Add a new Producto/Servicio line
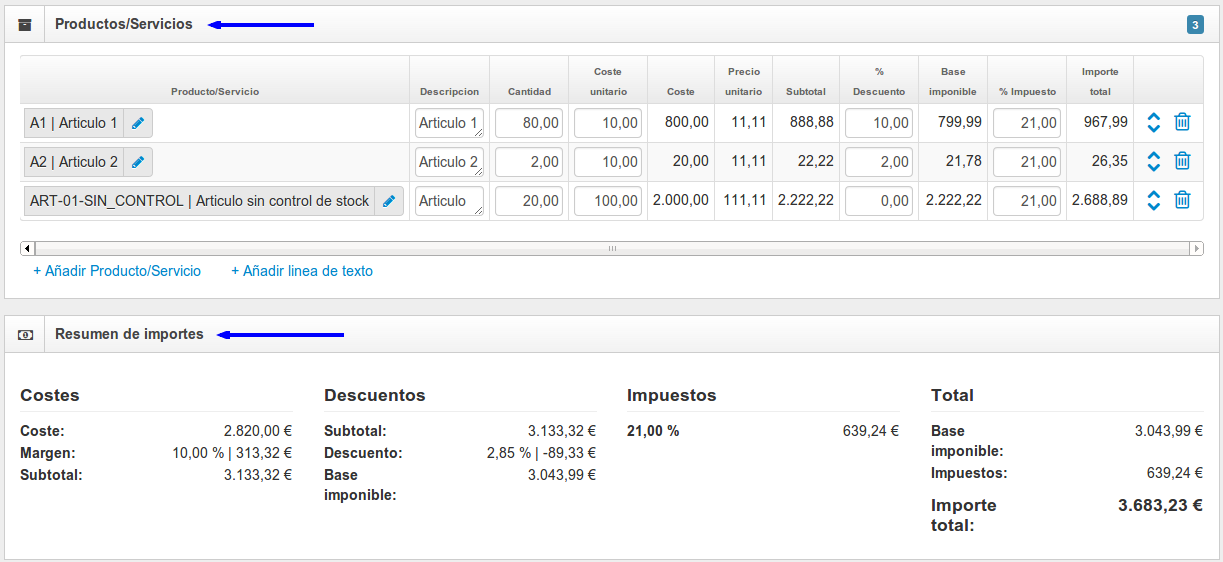This screenshot has width=1223, height=562. [117, 271]
